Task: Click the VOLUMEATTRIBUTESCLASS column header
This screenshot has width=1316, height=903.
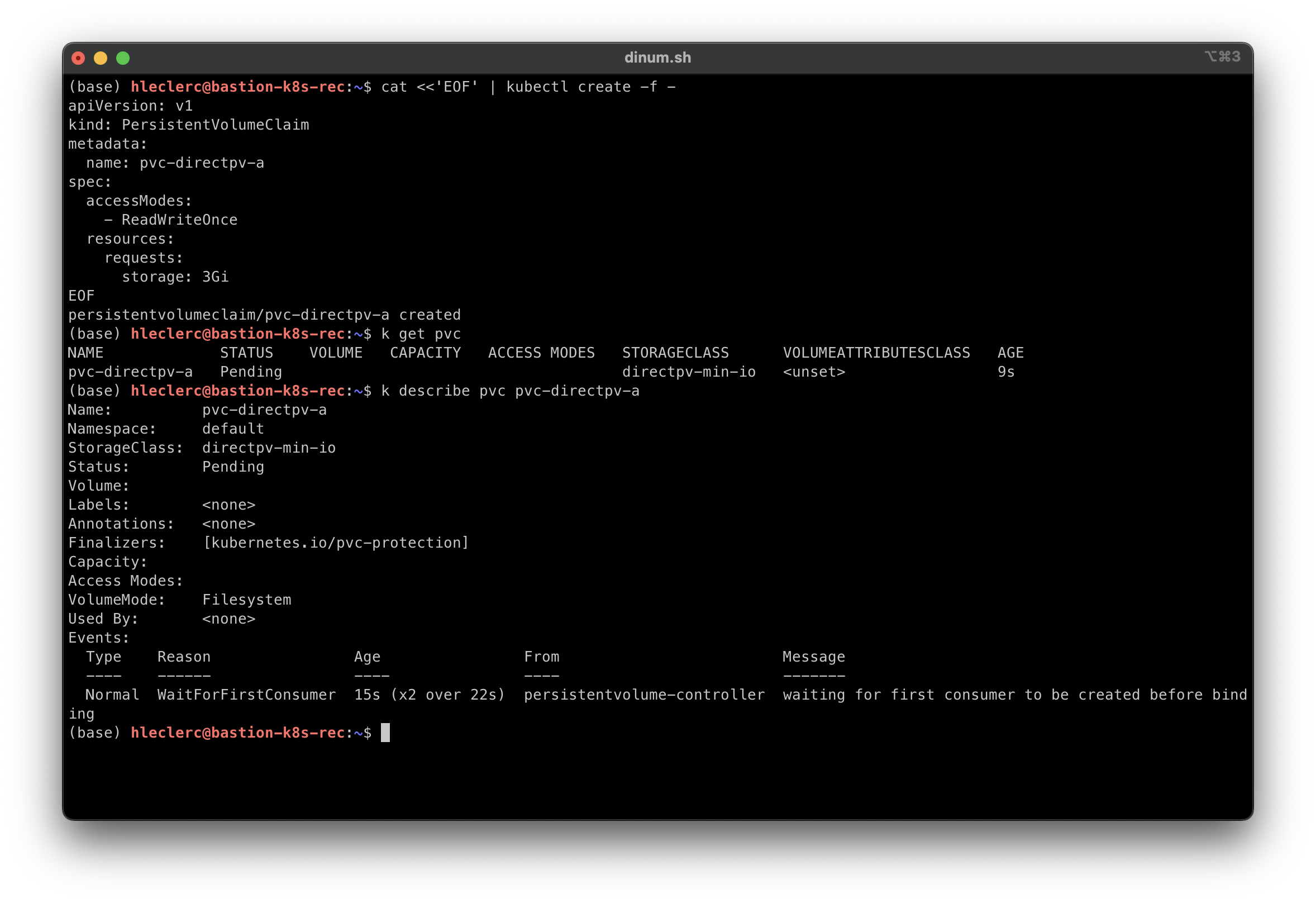Action: click(x=876, y=353)
